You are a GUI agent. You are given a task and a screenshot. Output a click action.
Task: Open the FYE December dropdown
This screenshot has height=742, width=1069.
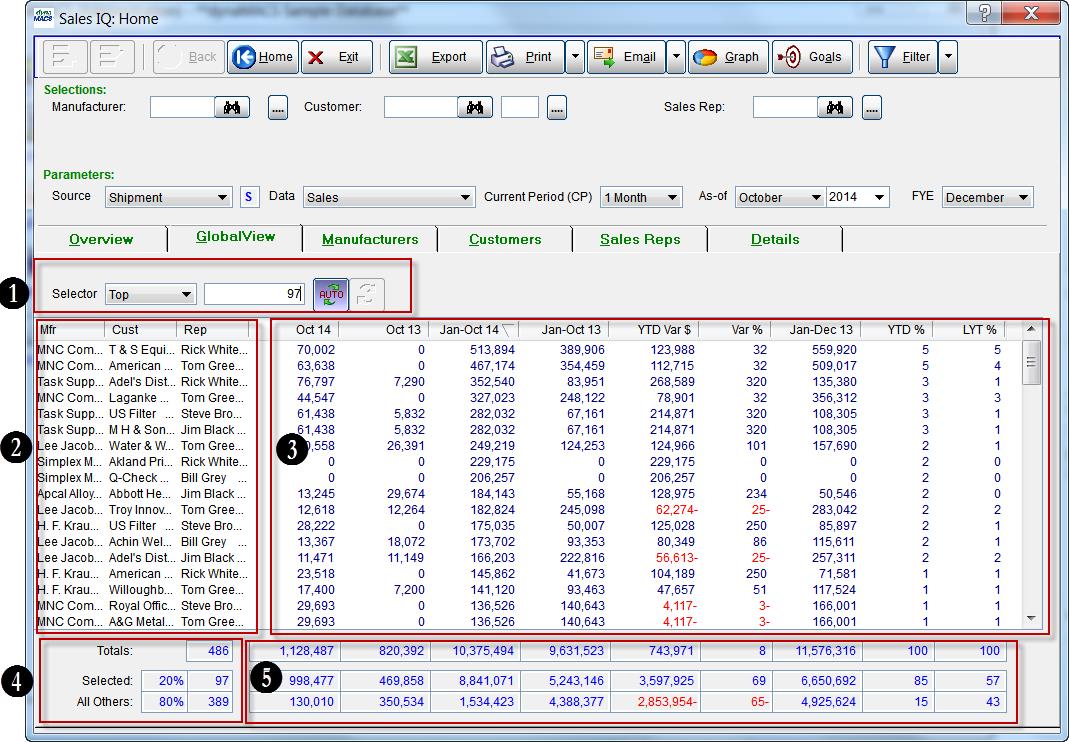pos(988,197)
